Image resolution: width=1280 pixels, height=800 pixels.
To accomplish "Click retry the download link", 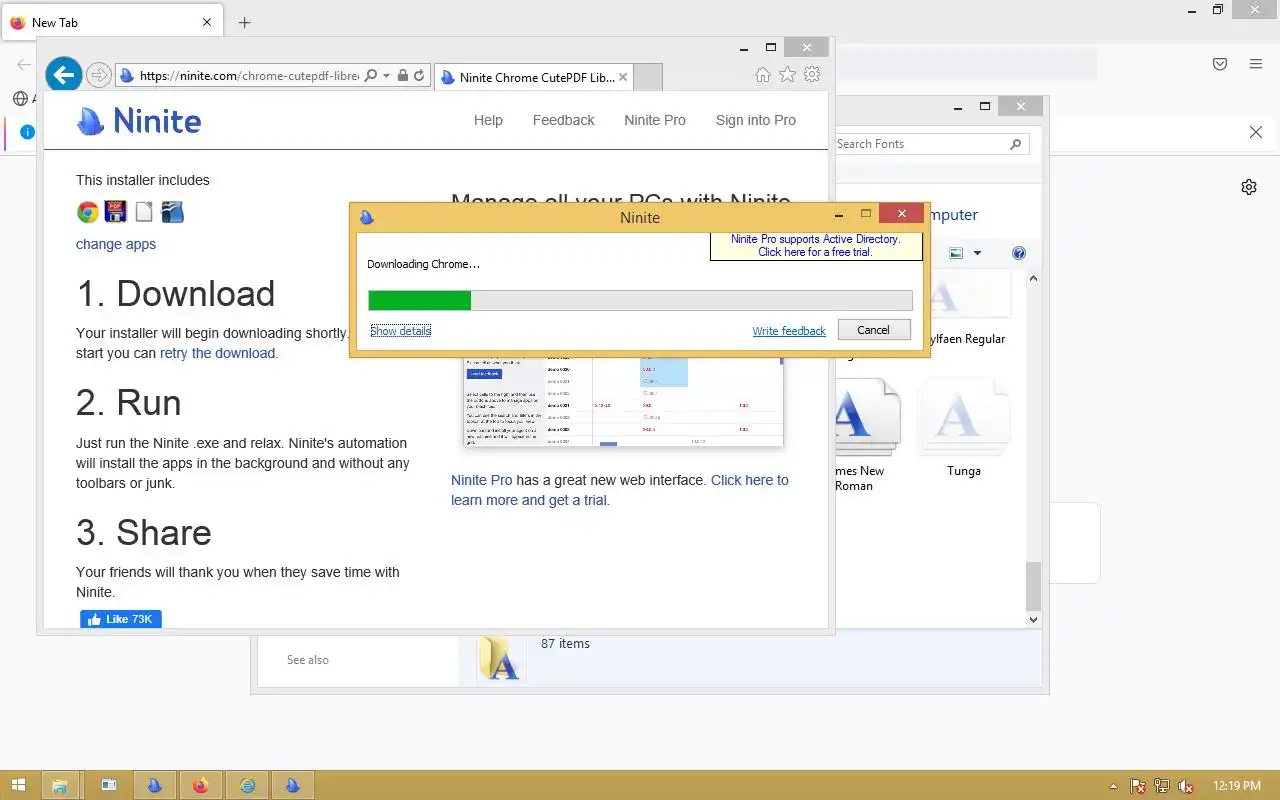I will pyautogui.click(x=218, y=353).
